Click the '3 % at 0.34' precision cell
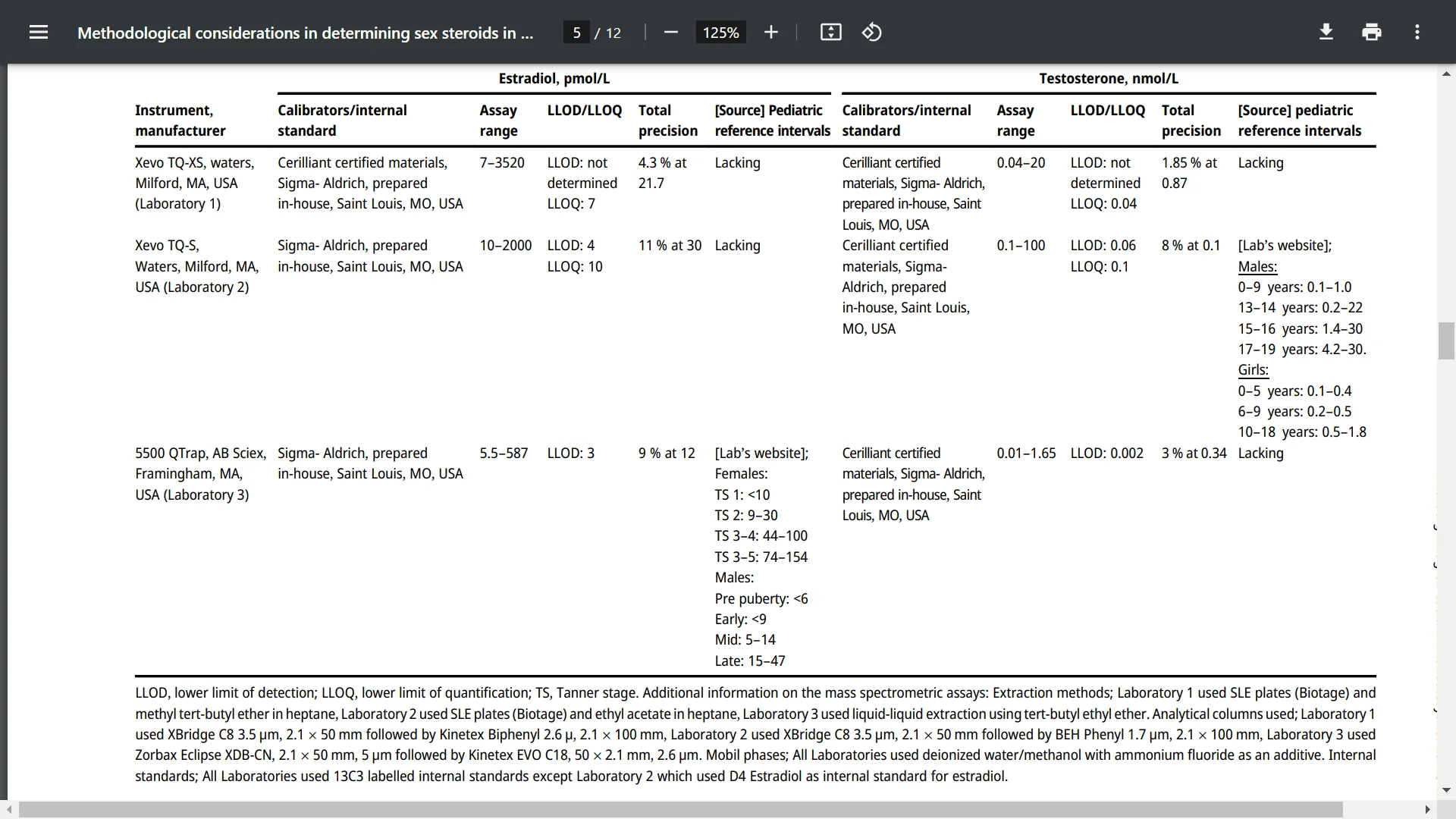 [1194, 453]
